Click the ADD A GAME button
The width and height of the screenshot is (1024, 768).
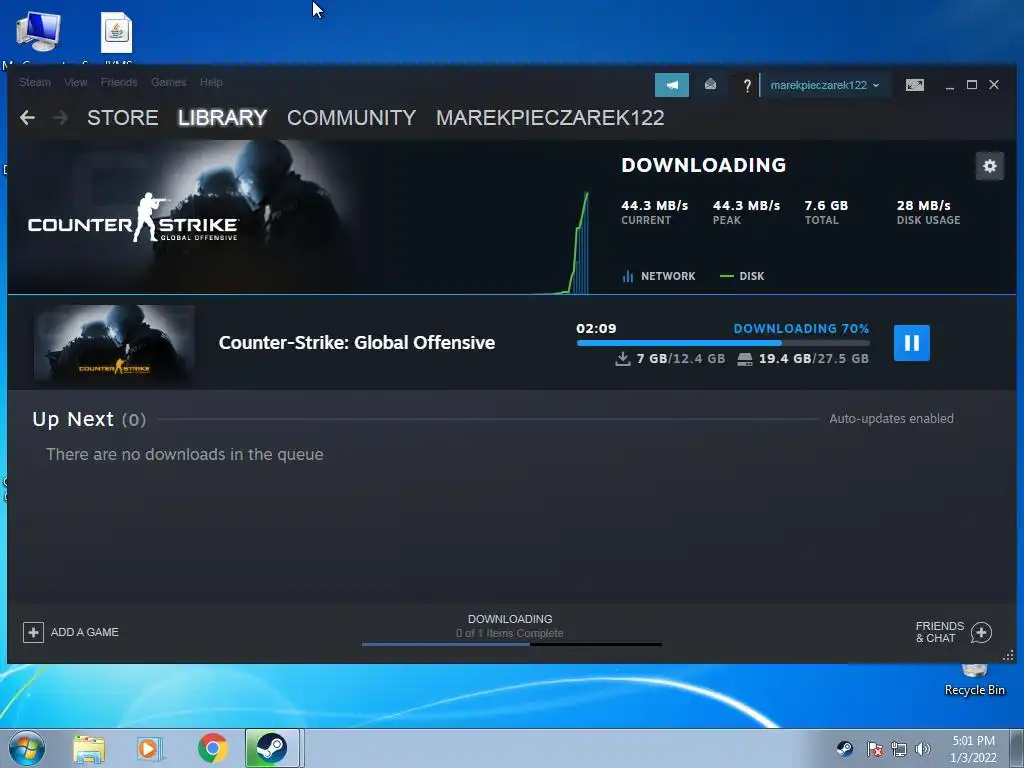pyautogui.click(x=71, y=632)
